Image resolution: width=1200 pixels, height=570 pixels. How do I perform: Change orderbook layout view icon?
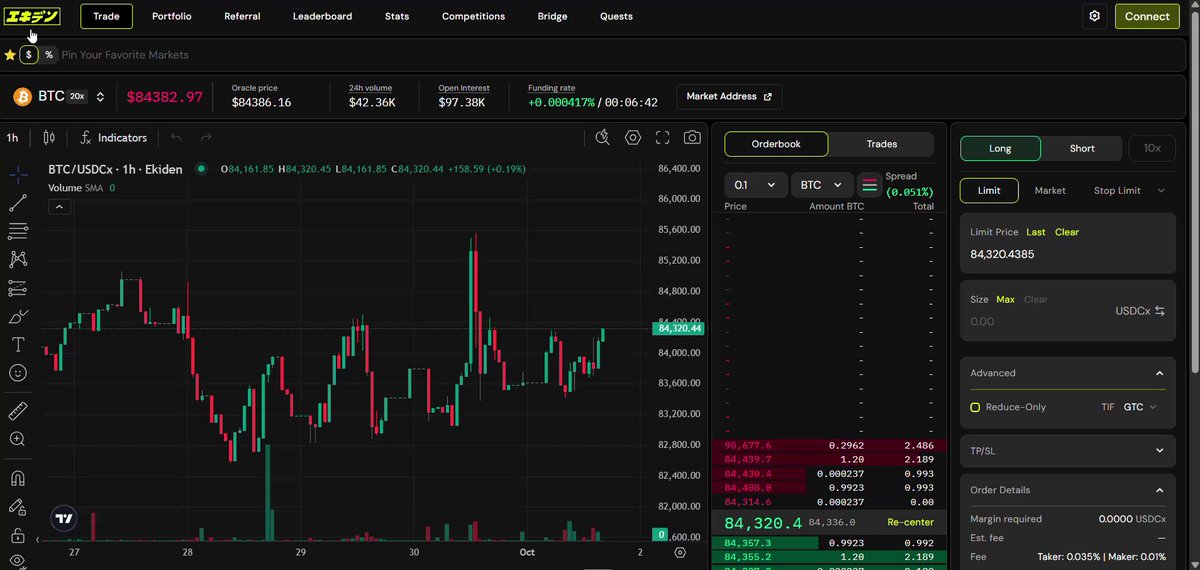869,185
